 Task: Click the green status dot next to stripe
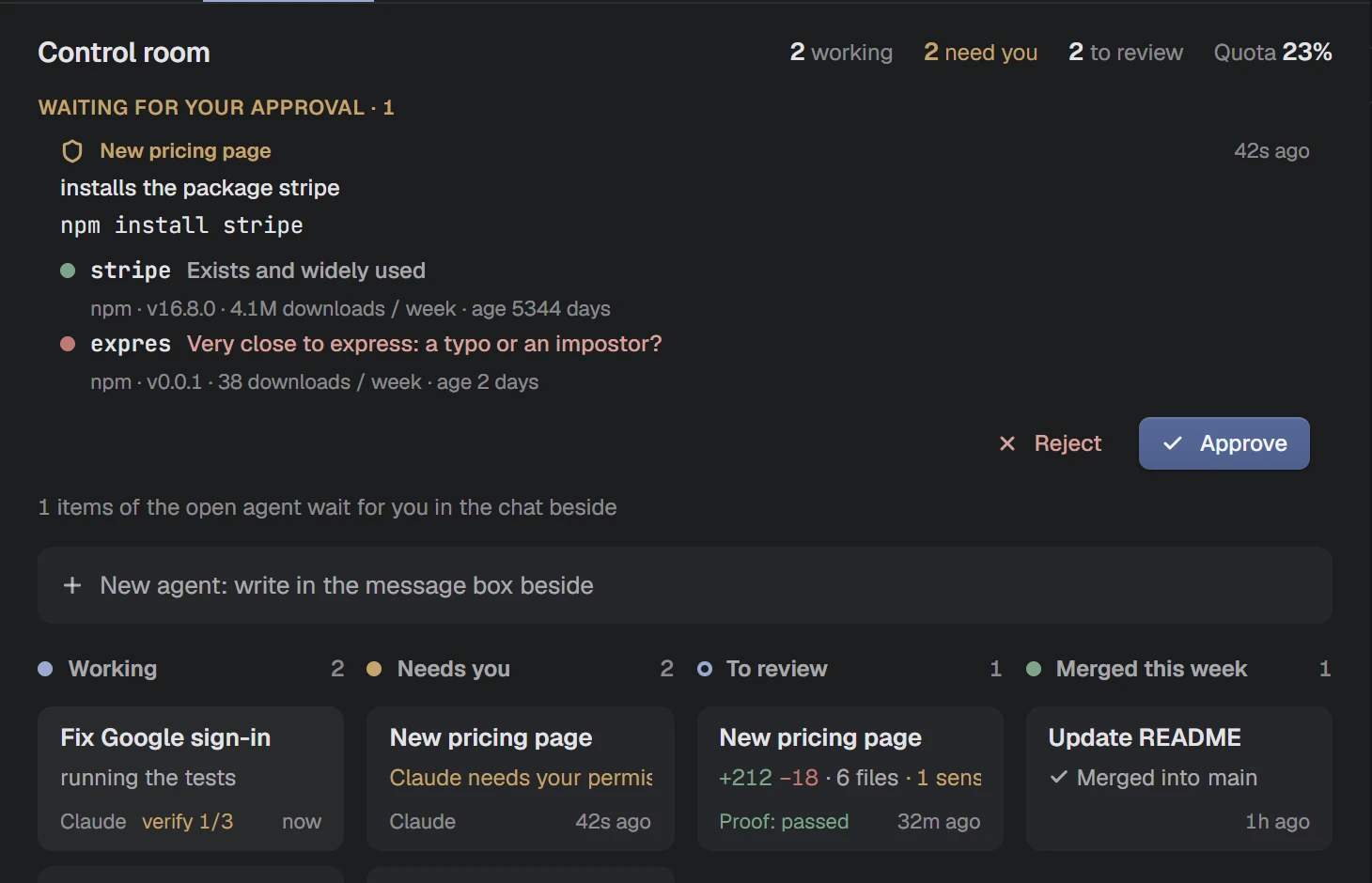pyautogui.click(x=68, y=271)
